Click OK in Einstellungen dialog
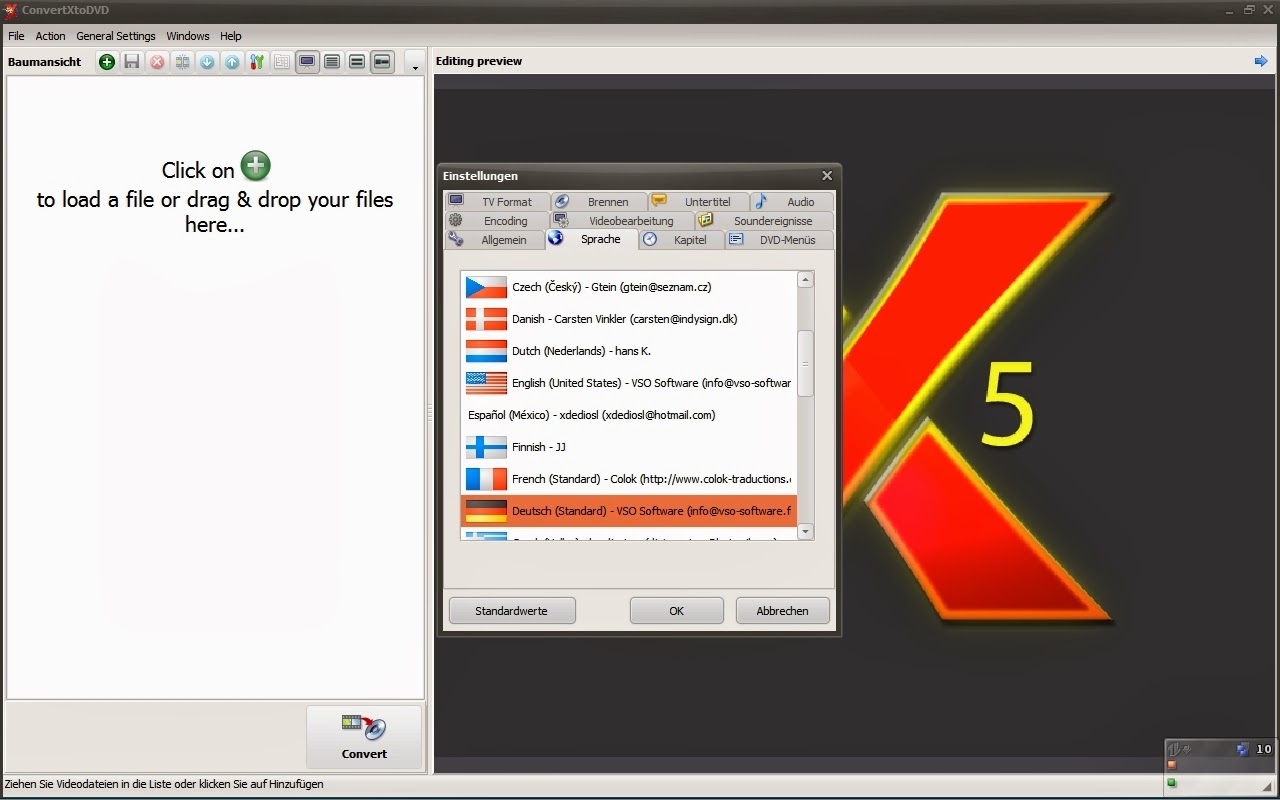The width and height of the screenshot is (1280, 800). coord(677,611)
